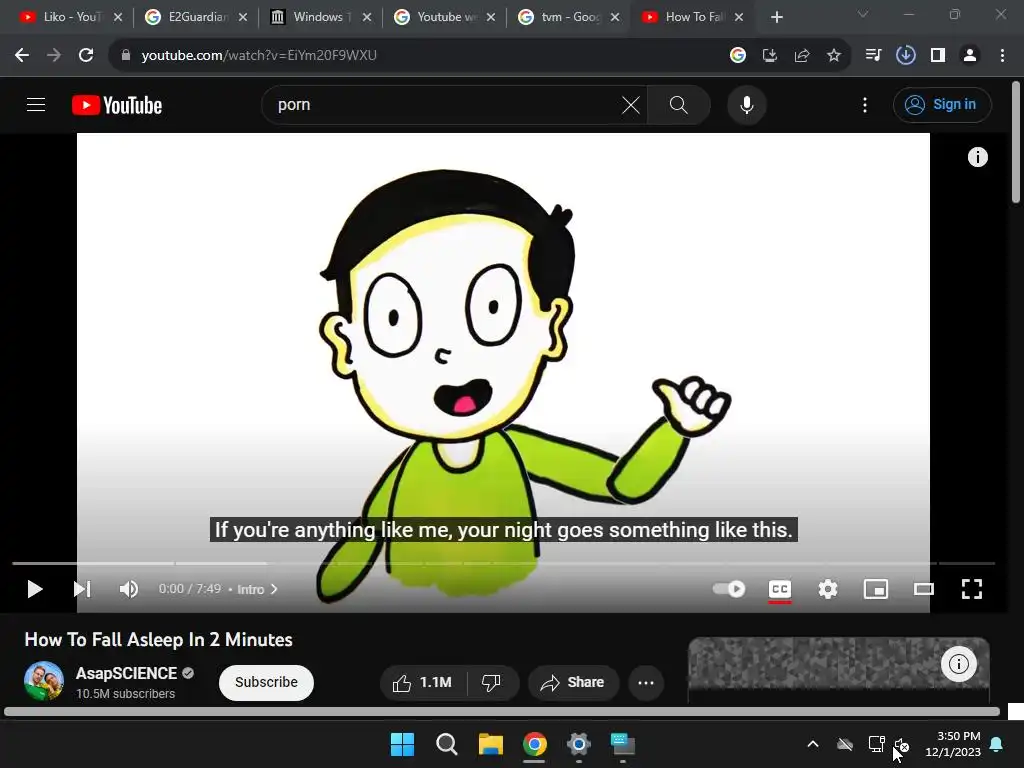Screen dimensions: 1024x768
Task: Open Chrome tab search dropdown
Action: pyautogui.click(x=863, y=14)
